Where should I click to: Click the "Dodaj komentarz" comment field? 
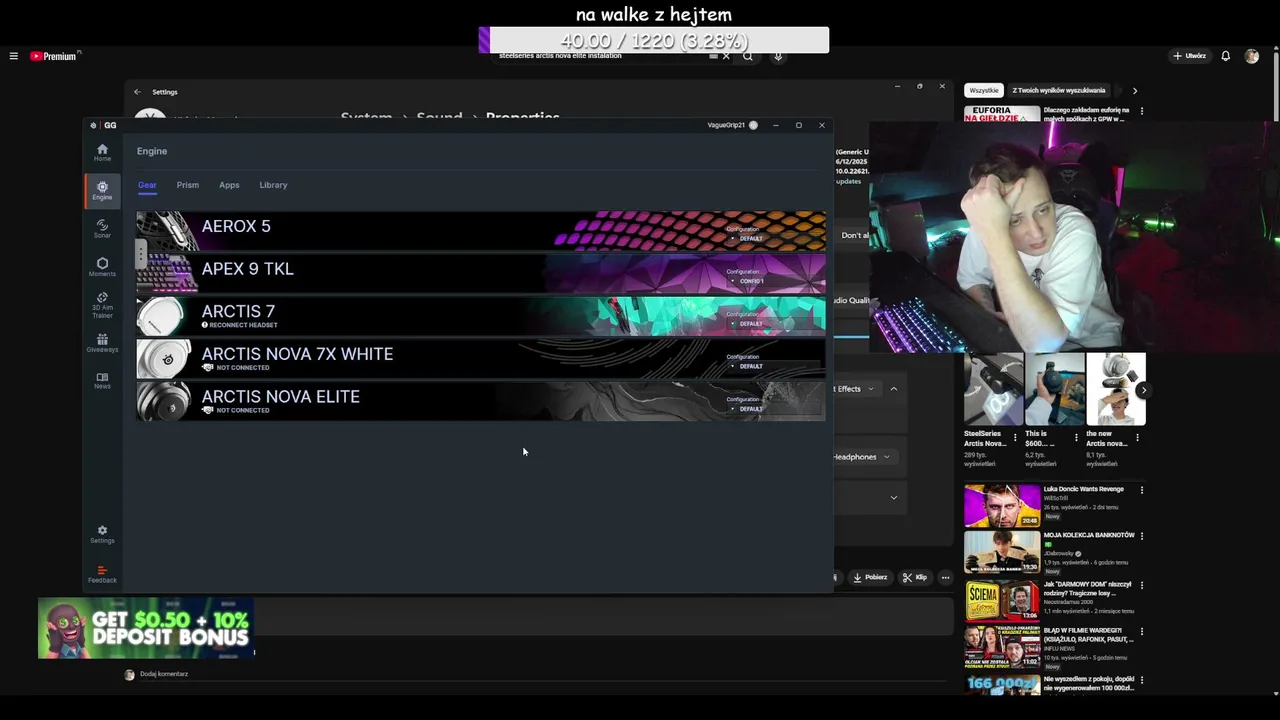(164, 674)
